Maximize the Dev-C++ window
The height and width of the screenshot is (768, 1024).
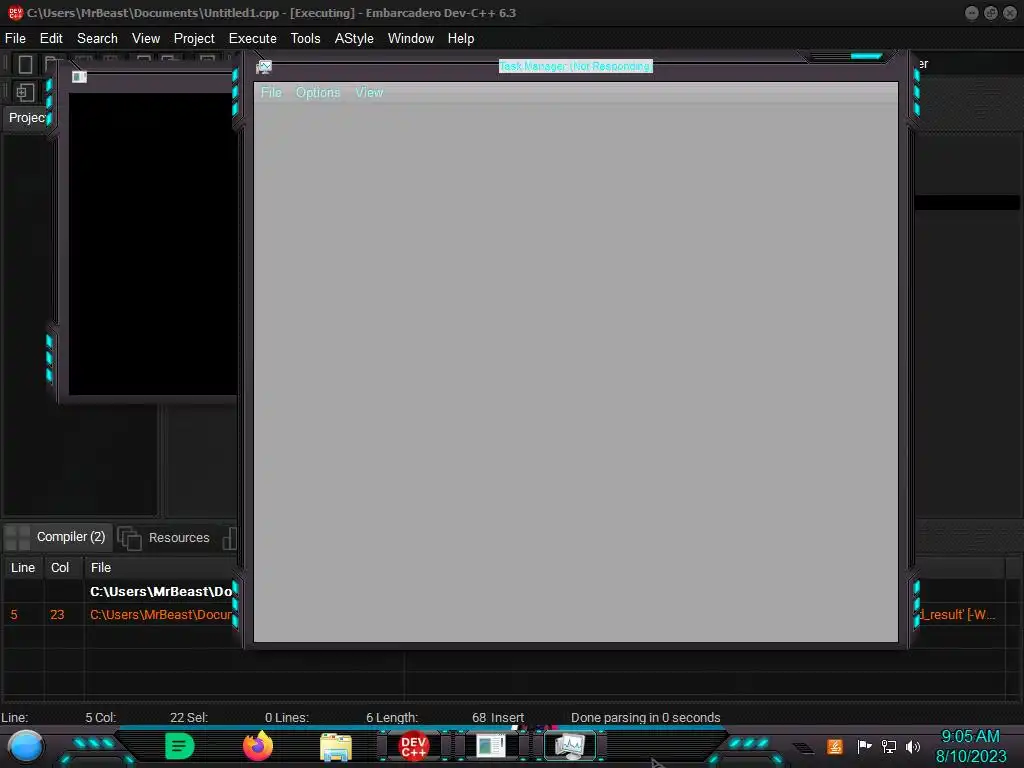pos(991,13)
